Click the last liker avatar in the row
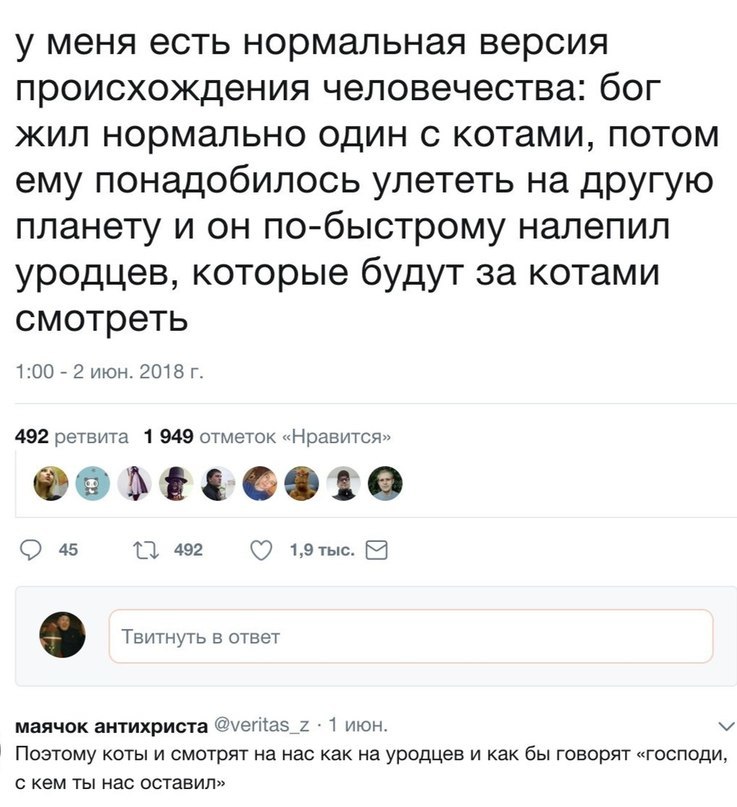 385,483
